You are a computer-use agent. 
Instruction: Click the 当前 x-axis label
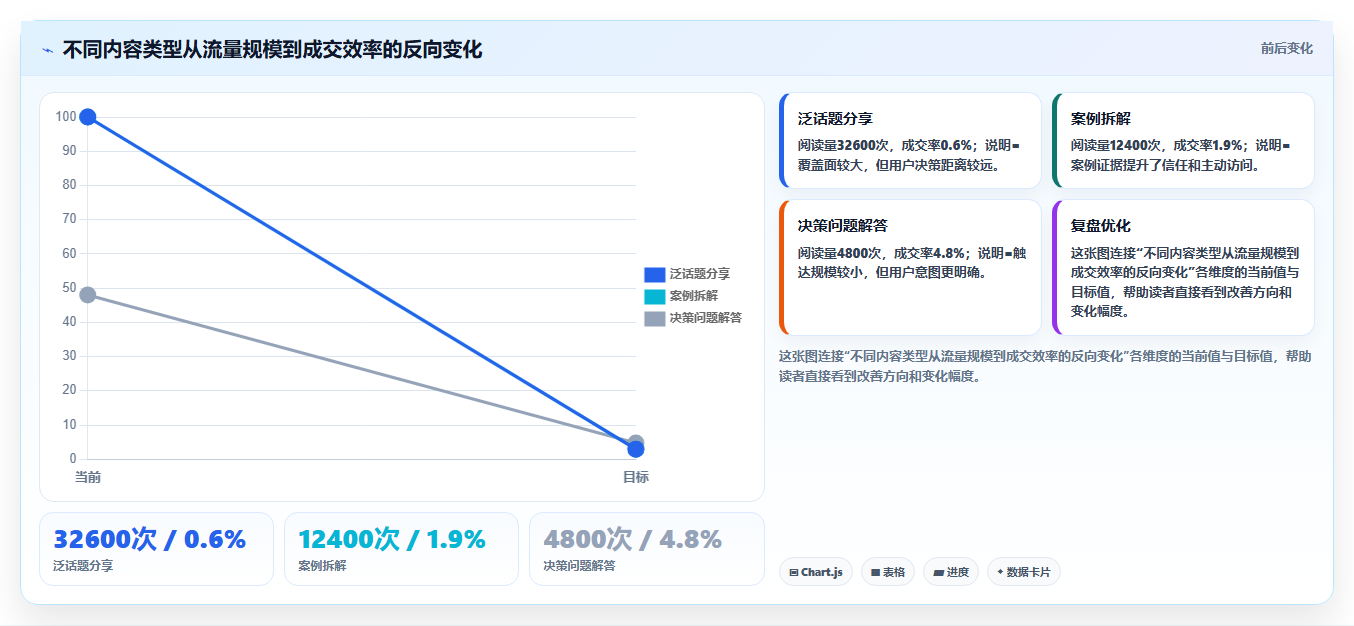point(88,478)
